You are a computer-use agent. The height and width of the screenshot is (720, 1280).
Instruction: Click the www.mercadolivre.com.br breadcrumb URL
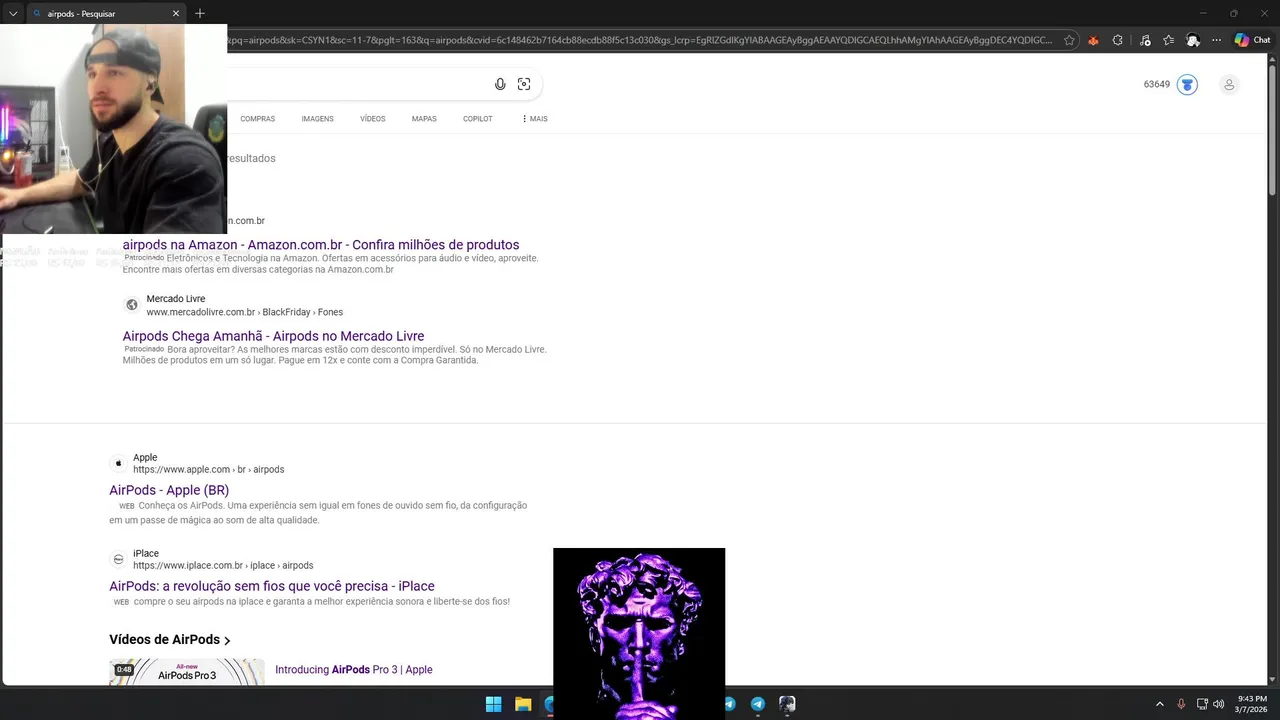(x=244, y=312)
